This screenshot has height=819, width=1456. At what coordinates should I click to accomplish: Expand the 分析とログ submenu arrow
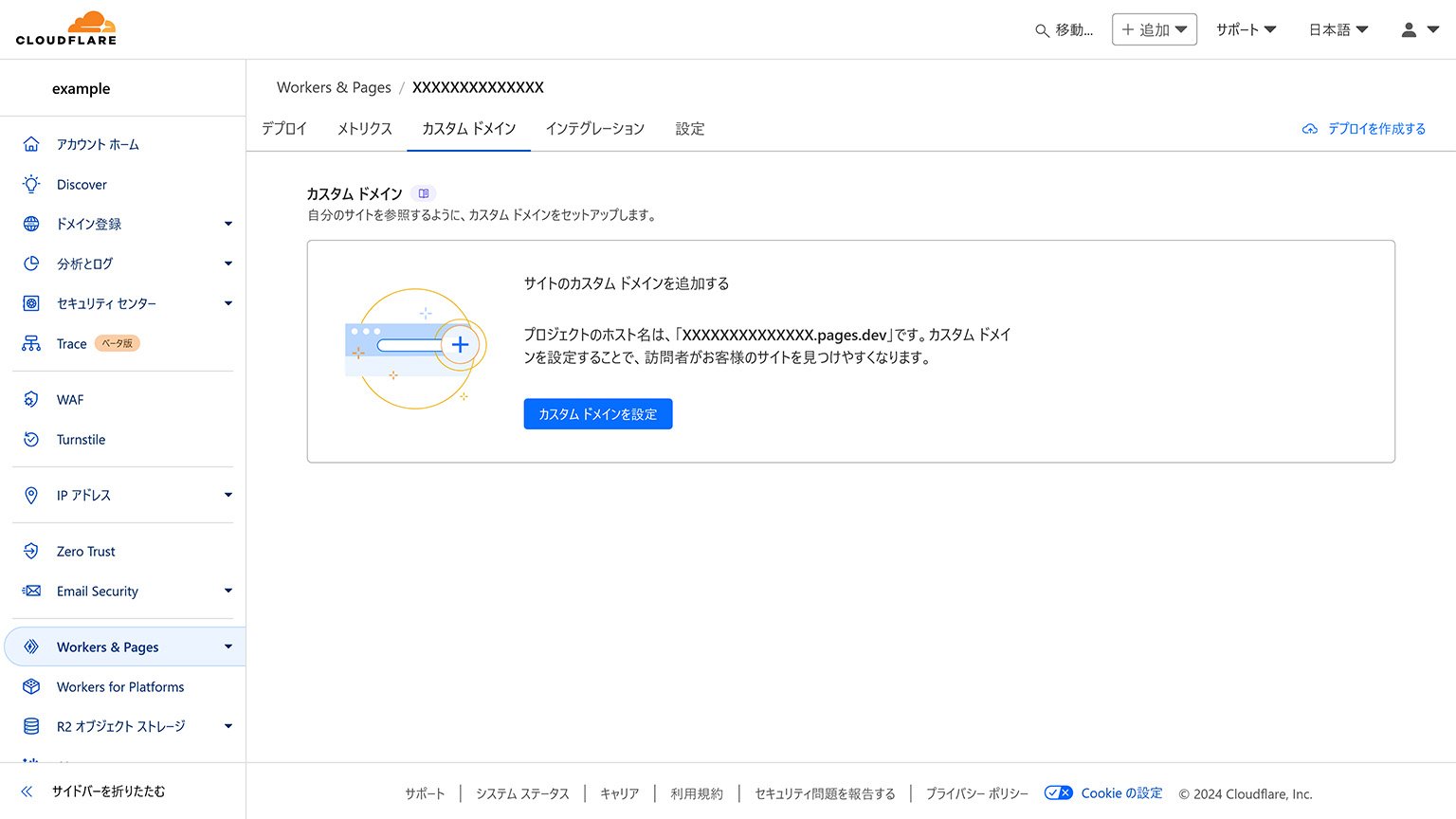(228, 264)
